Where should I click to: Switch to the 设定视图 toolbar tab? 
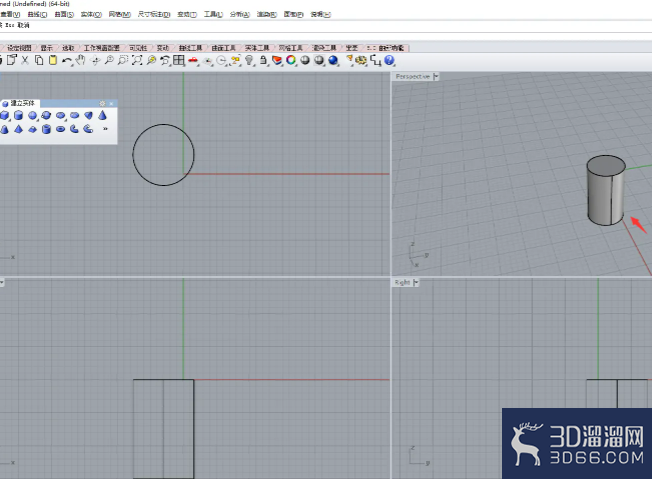pyautogui.click(x=19, y=48)
